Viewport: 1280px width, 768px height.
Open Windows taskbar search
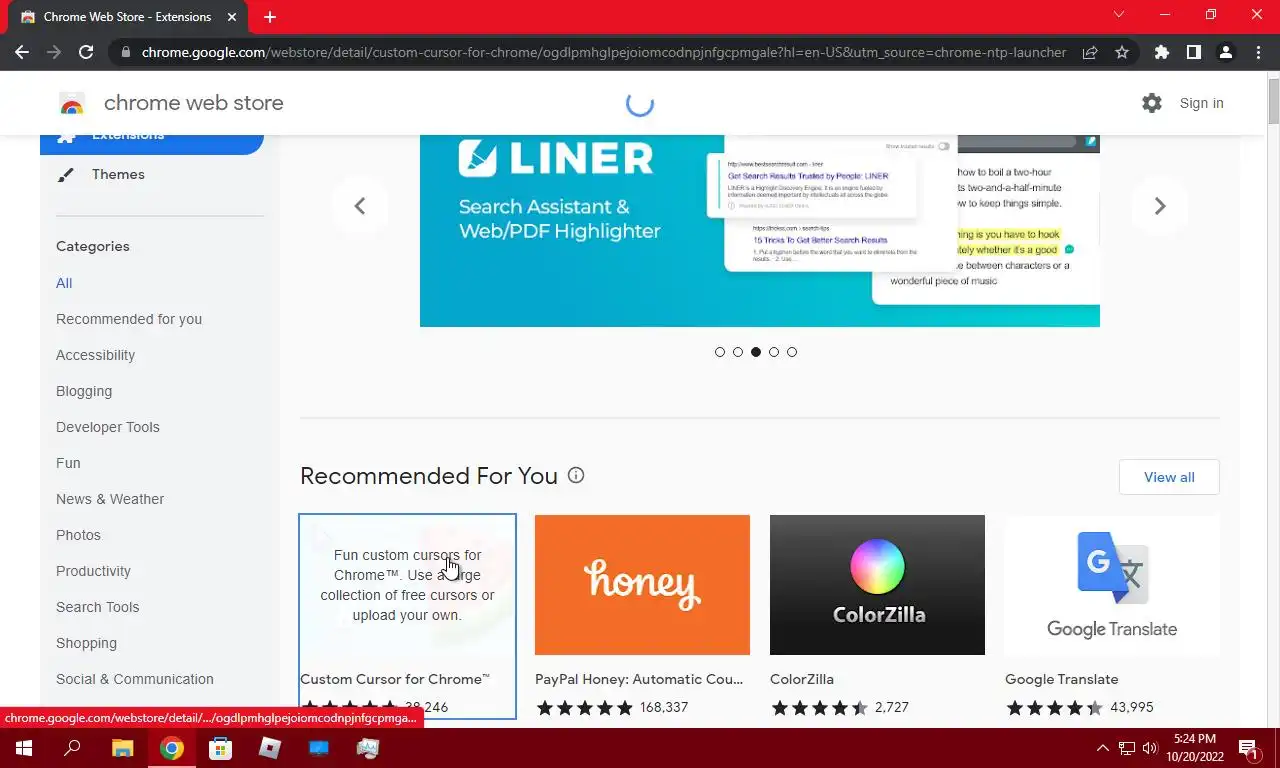[72, 748]
